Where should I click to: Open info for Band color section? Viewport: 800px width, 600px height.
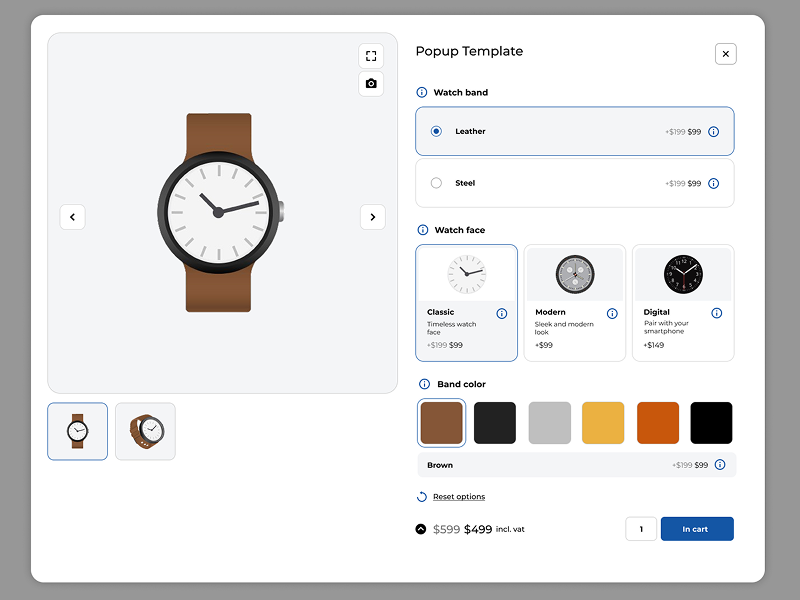click(x=424, y=384)
